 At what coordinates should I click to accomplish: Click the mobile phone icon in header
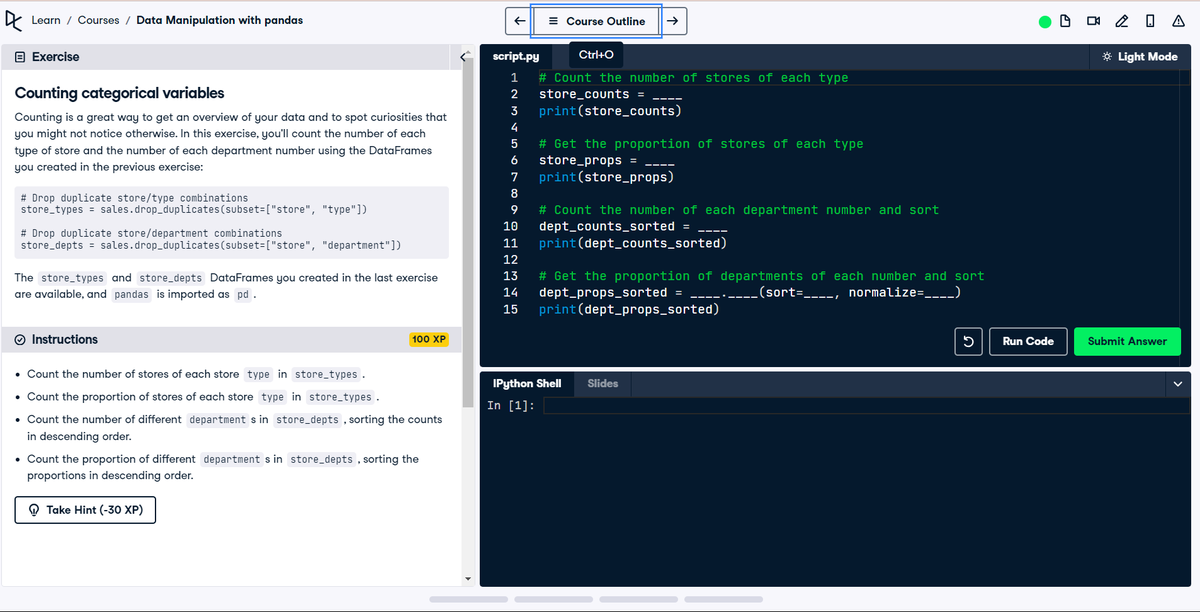coord(1150,21)
